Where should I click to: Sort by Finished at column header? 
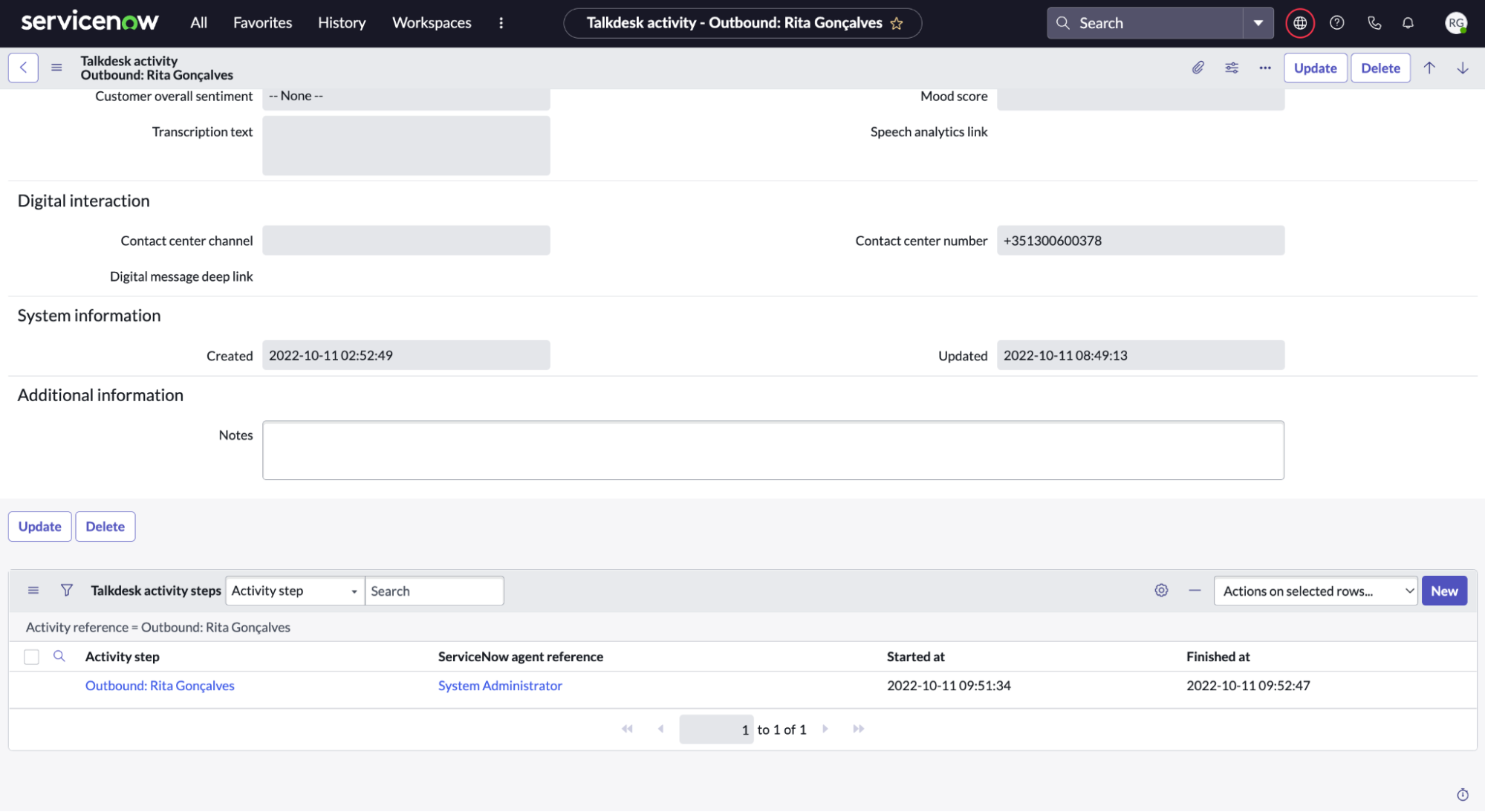(1218, 657)
